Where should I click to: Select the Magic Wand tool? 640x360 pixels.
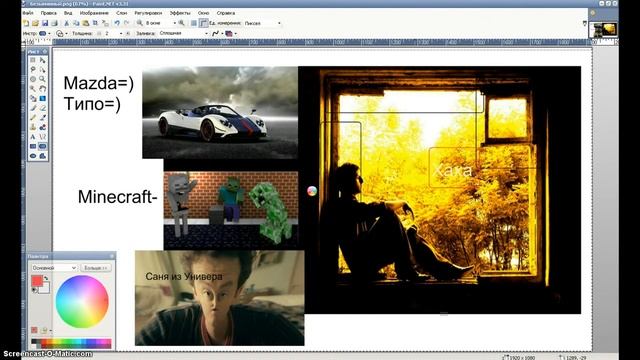(33, 89)
